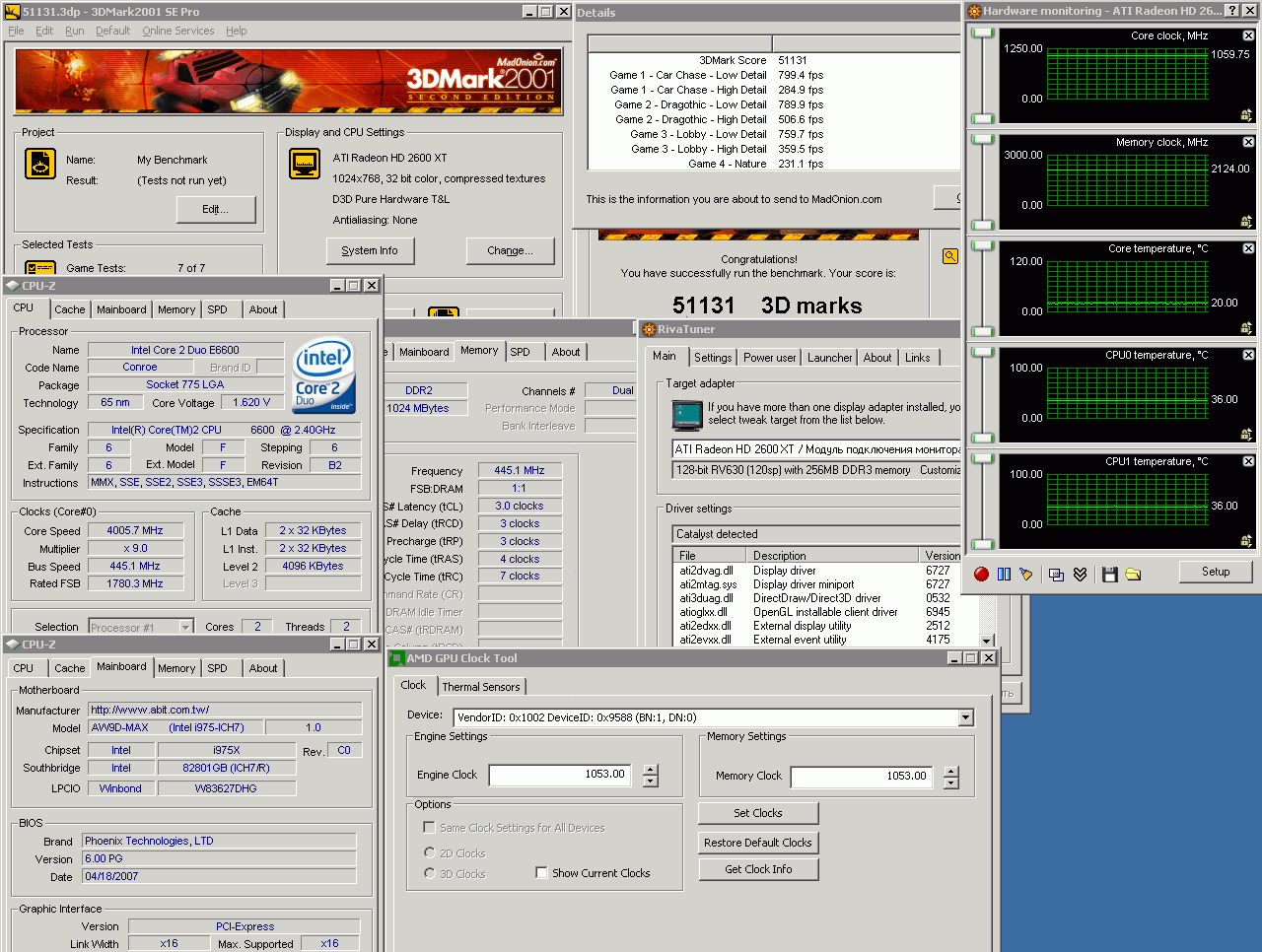Toggle Same Clock Settings for All Devices
The height and width of the screenshot is (952, 1262).
(429, 827)
